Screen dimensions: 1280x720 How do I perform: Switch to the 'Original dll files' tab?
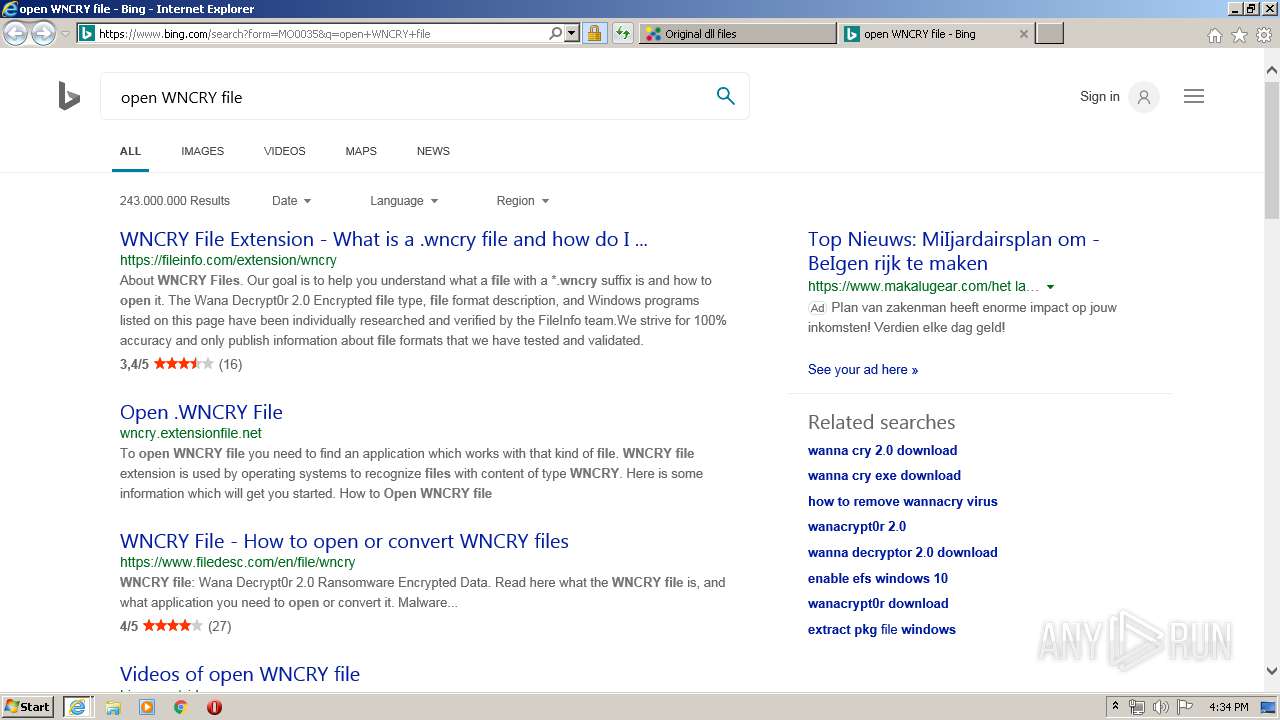(x=738, y=34)
